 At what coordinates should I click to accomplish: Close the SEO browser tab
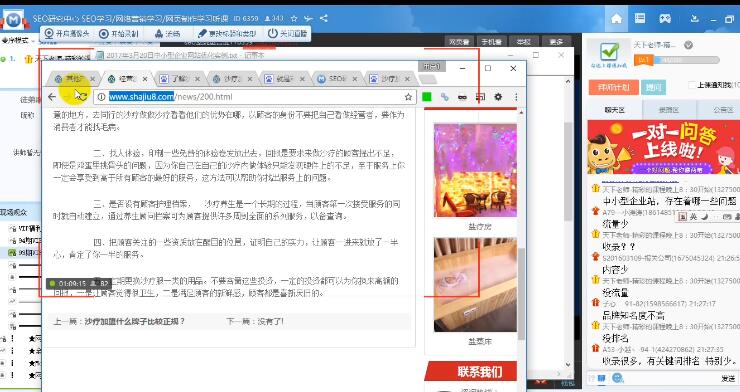click(355, 79)
